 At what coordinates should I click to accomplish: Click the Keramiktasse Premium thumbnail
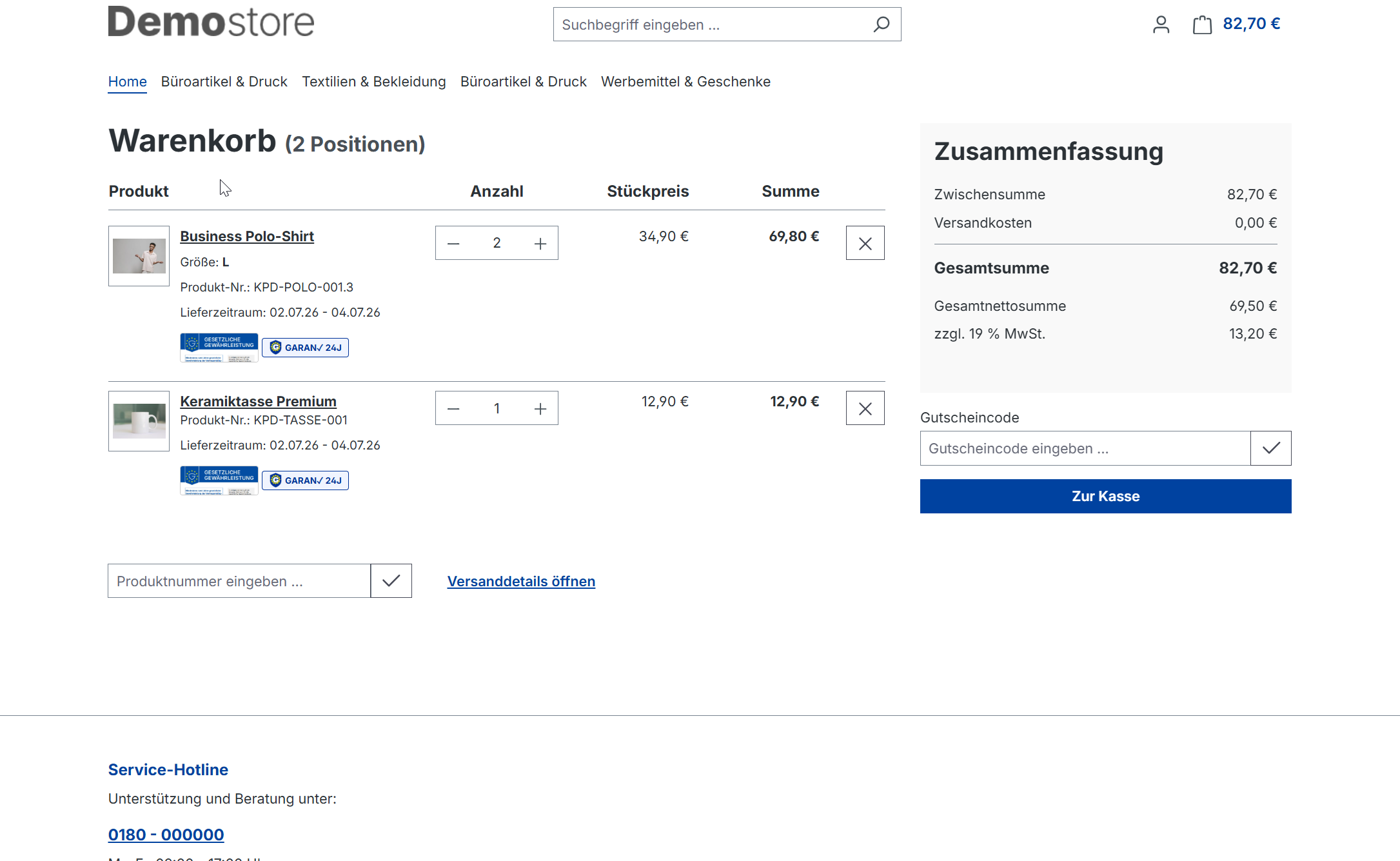click(x=139, y=421)
